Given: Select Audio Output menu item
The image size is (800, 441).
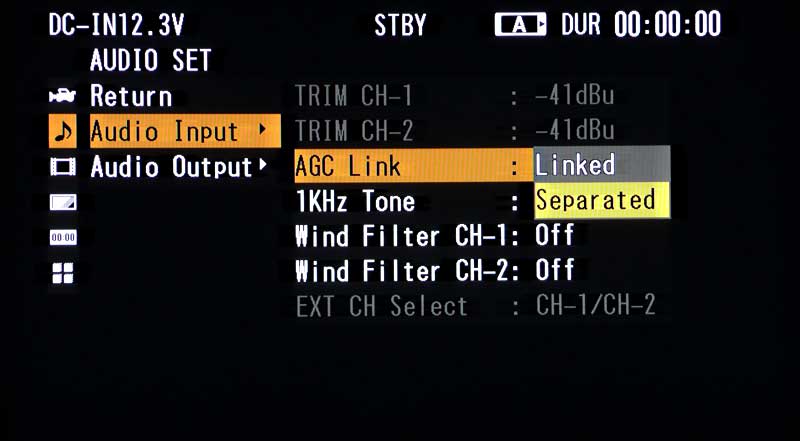Looking at the screenshot, I should [171, 167].
